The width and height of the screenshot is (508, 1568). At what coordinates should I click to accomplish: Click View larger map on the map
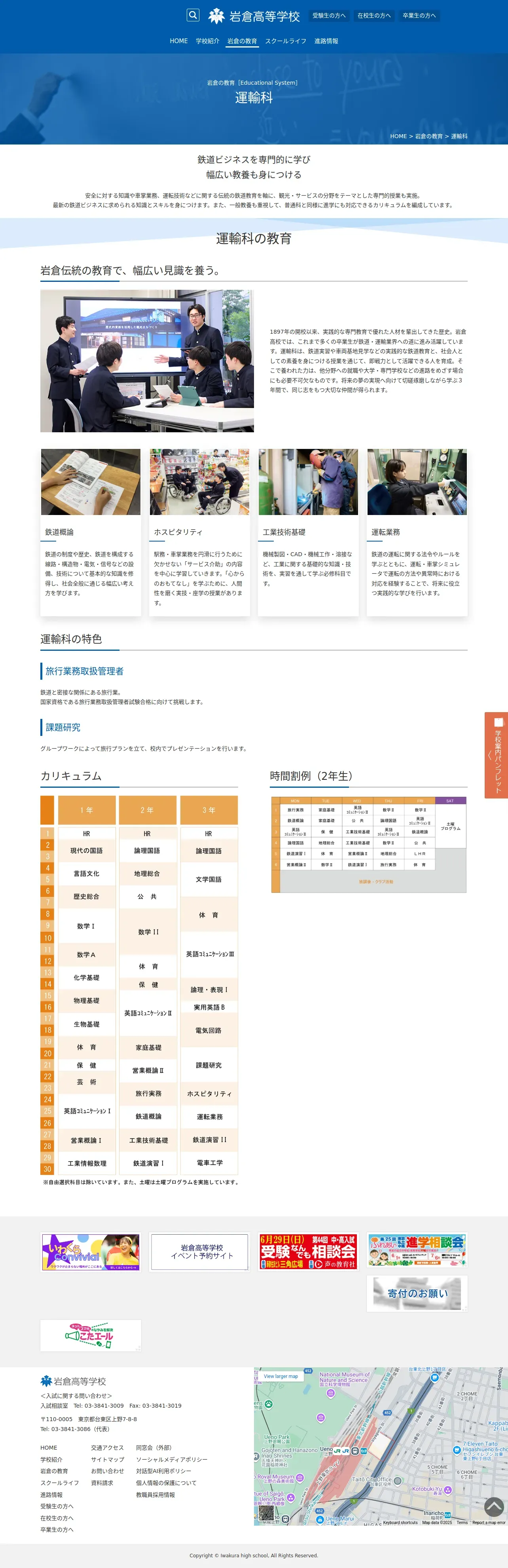point(281,1376)
